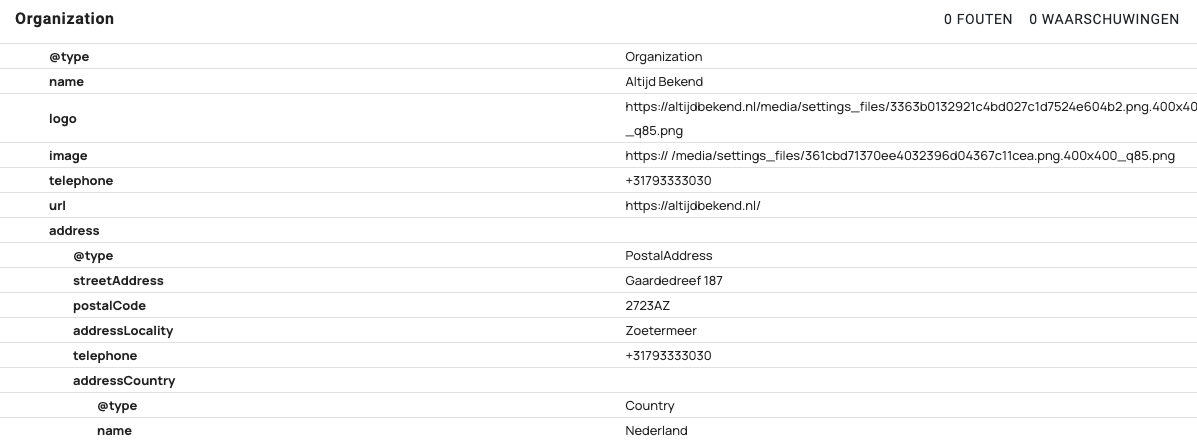The image size is (1197, 442).
Task: Select the '0 FOUTEN' error count
Action: coord(978,19)
